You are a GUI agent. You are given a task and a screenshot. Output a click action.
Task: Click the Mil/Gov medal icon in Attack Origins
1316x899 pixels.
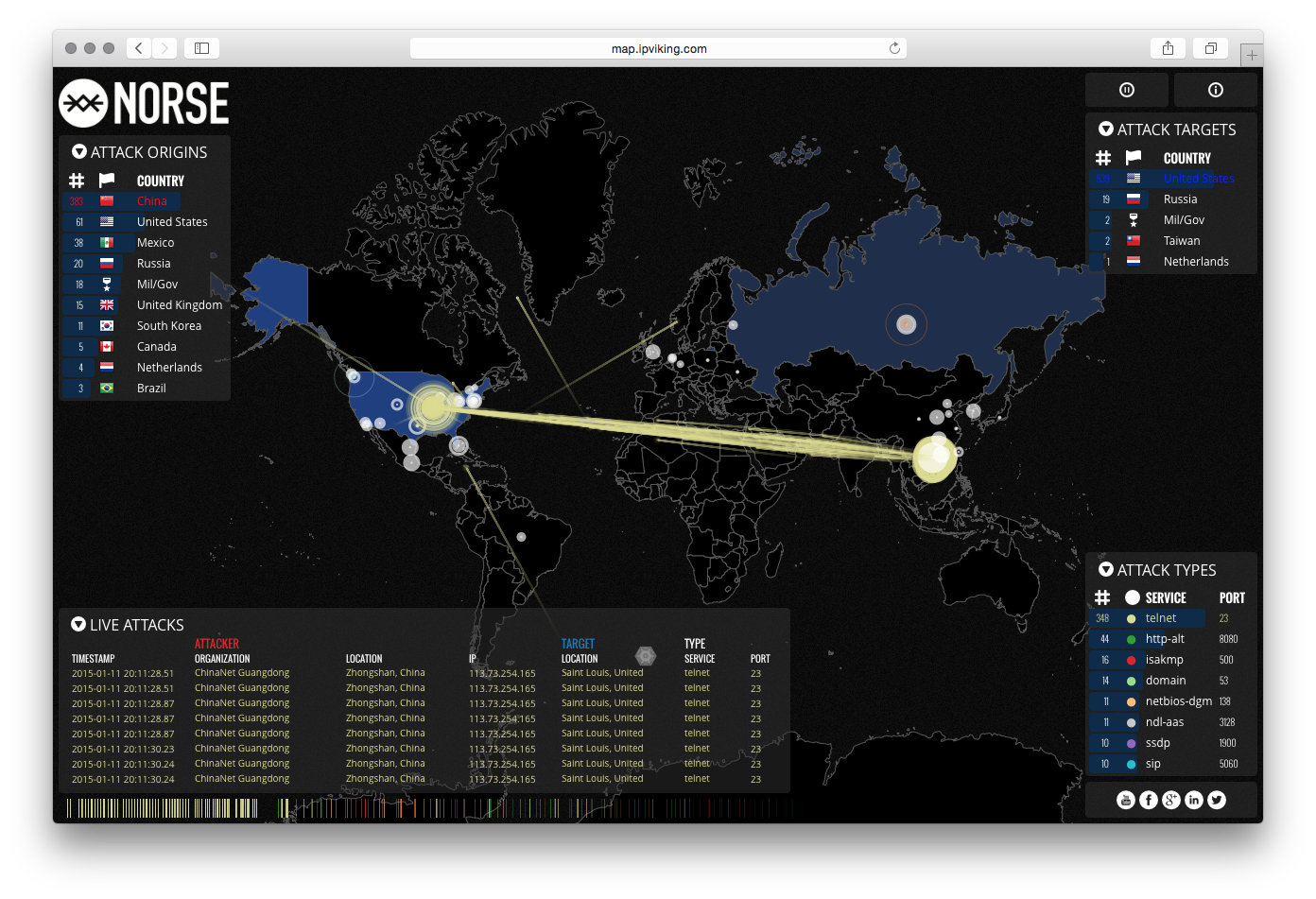click(106, 284)
